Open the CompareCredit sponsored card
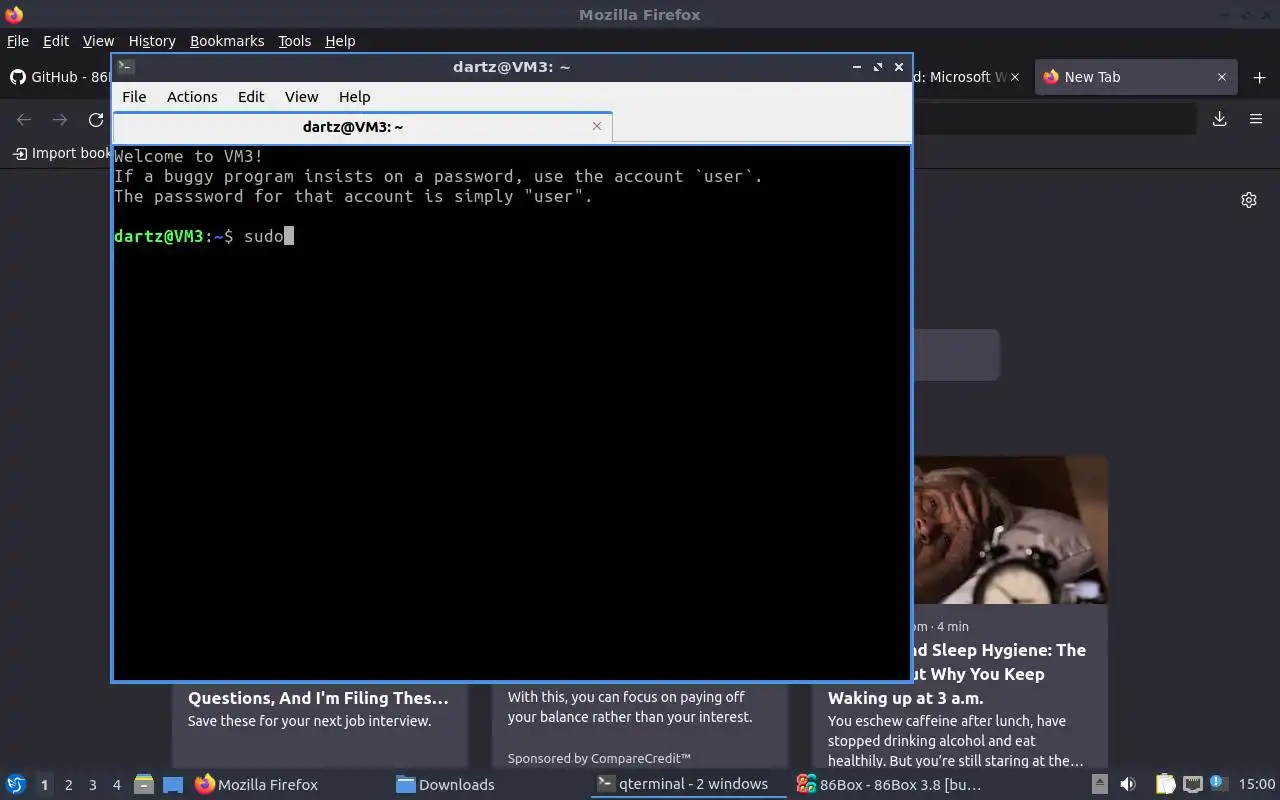 click(640, 725)
